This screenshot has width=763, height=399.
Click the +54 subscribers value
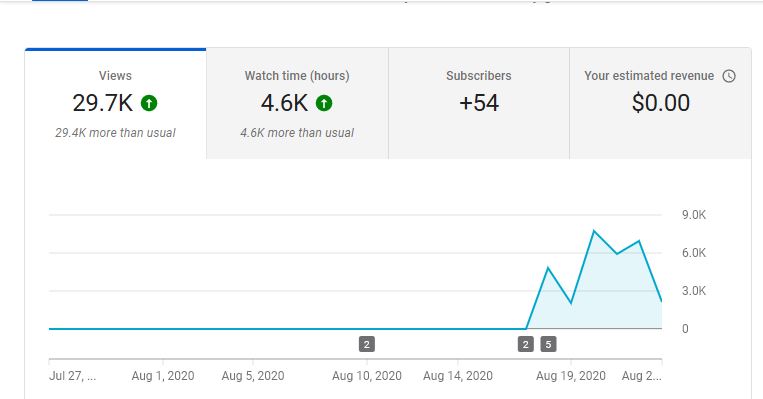point(479,103)
